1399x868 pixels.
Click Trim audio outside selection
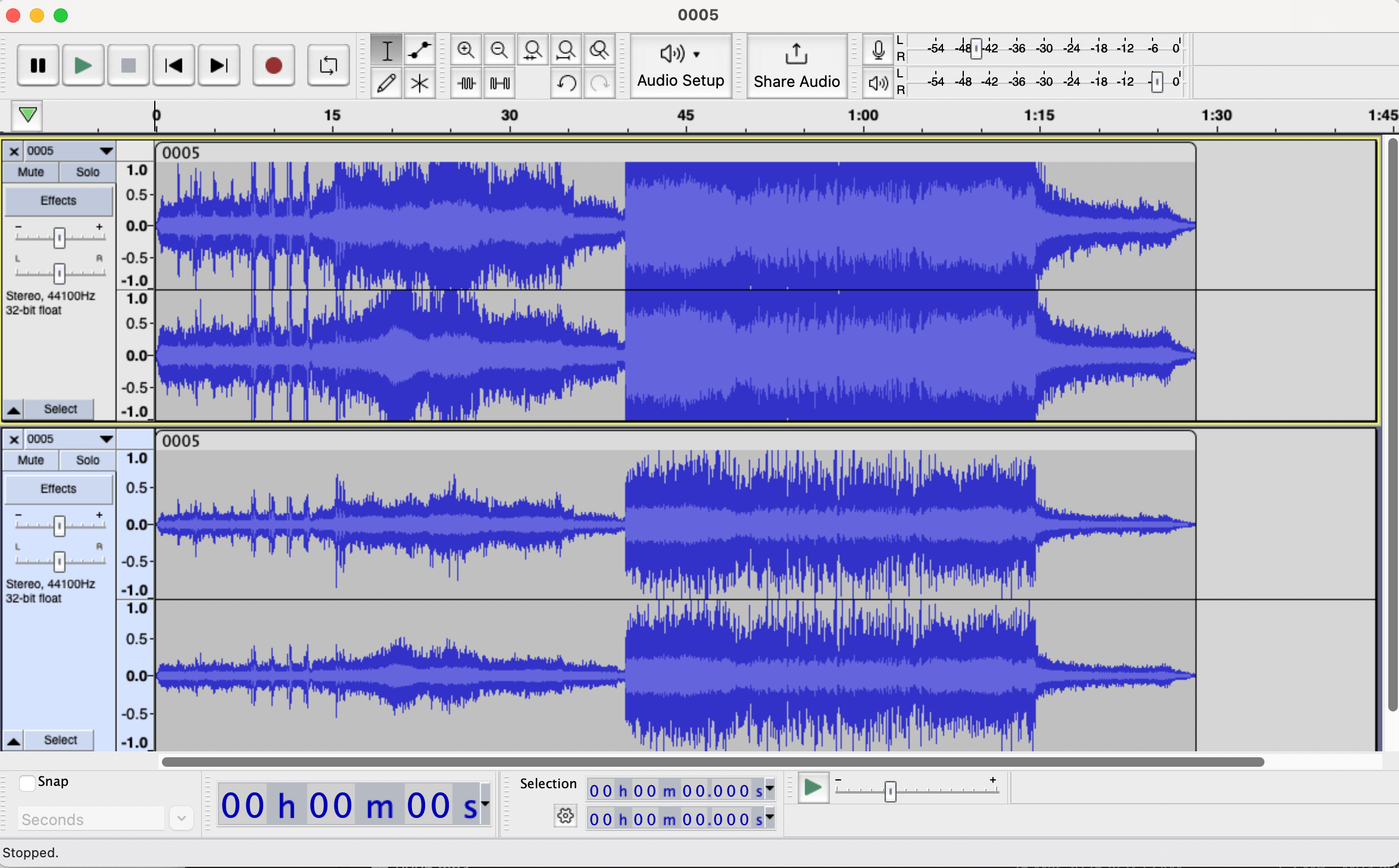(467, 83)
